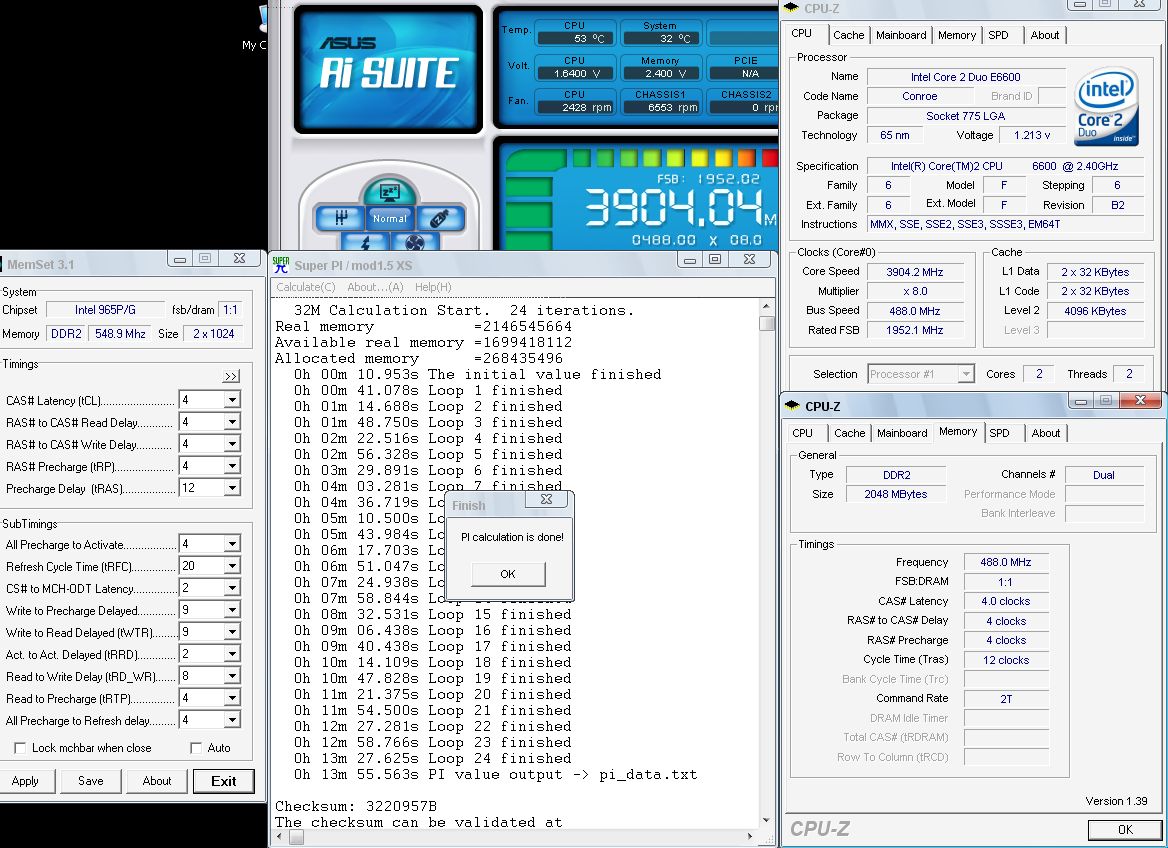Open the Act. to Act. Delayed (tRRD) dropdown
Screen dimensions: 1168x848
point(232,654)
